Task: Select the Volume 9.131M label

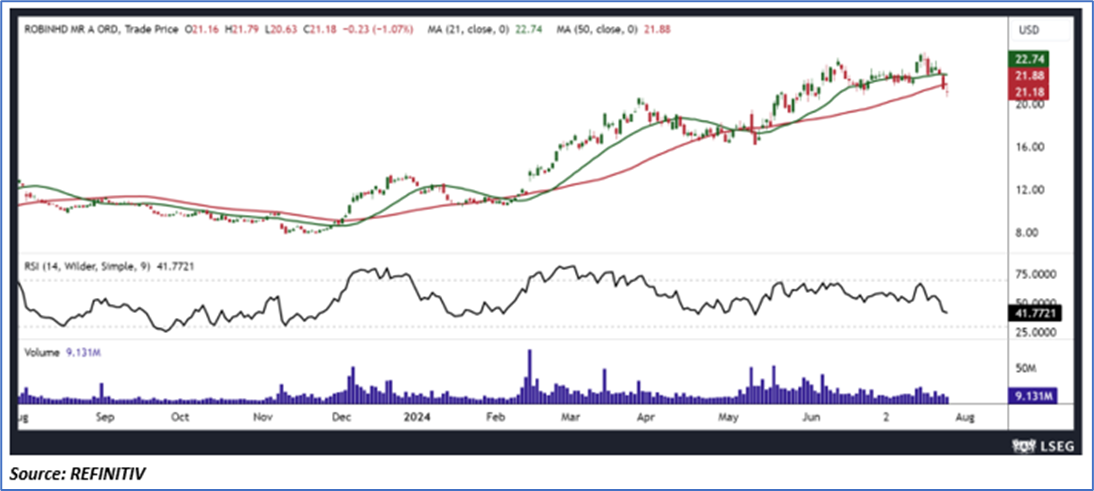Action: tap(63, 354)
